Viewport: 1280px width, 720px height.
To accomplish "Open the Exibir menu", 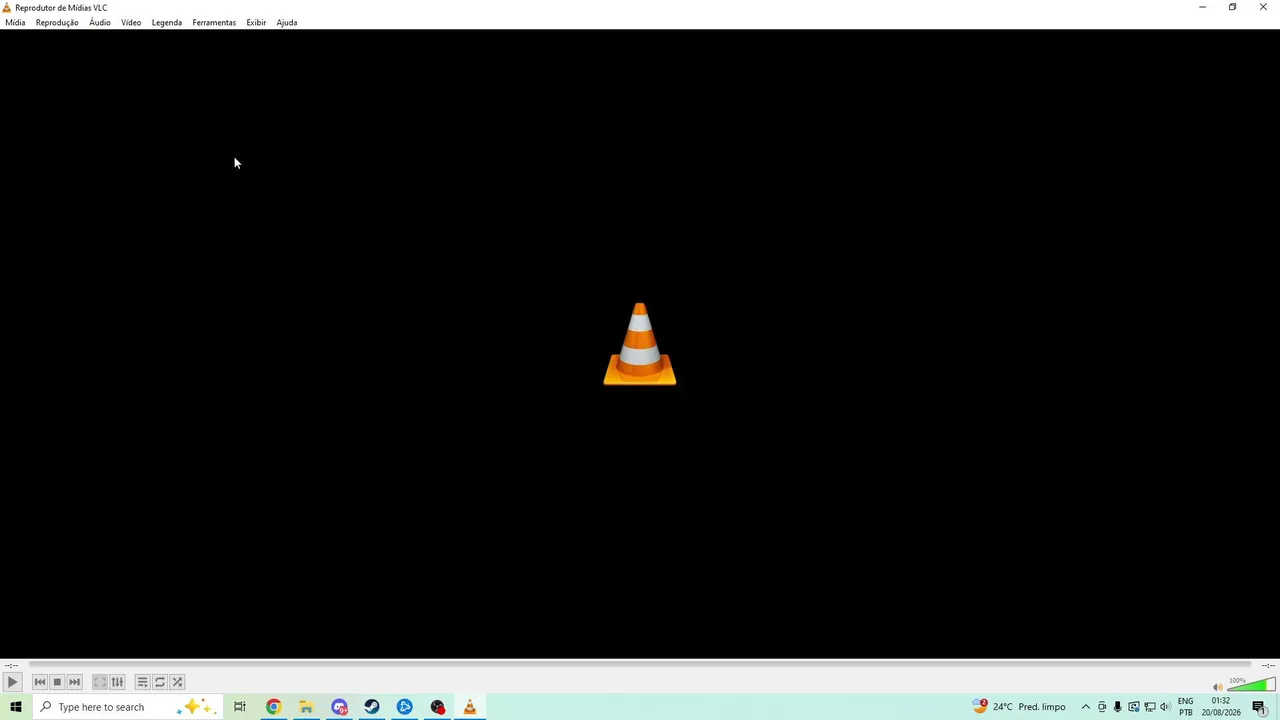I will coord(256,22).
